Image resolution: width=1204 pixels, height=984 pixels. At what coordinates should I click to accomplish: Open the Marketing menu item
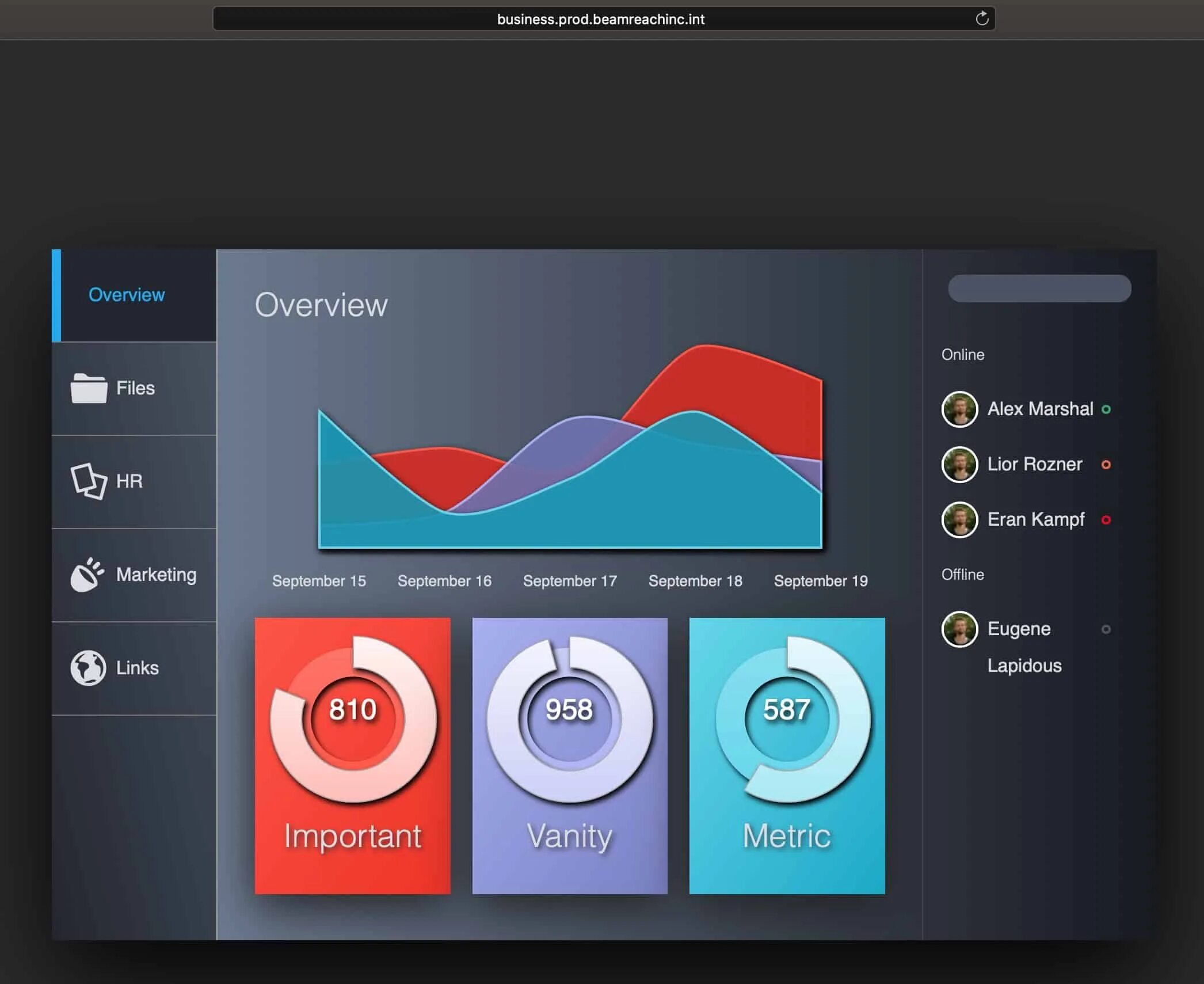[156, 575]
